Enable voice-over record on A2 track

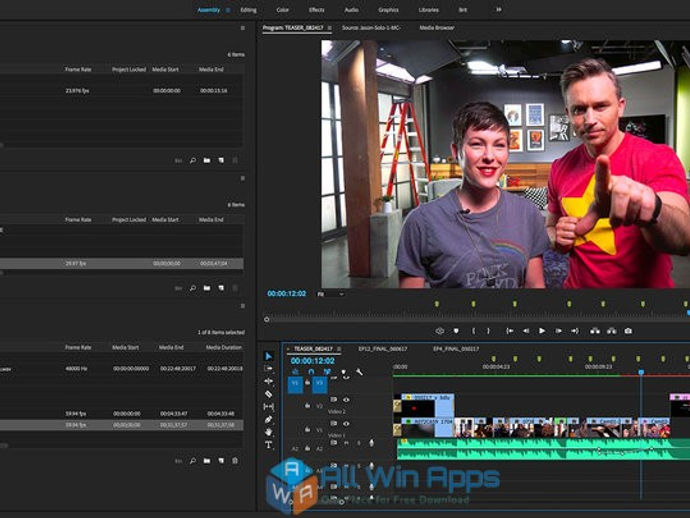point(371,443)
